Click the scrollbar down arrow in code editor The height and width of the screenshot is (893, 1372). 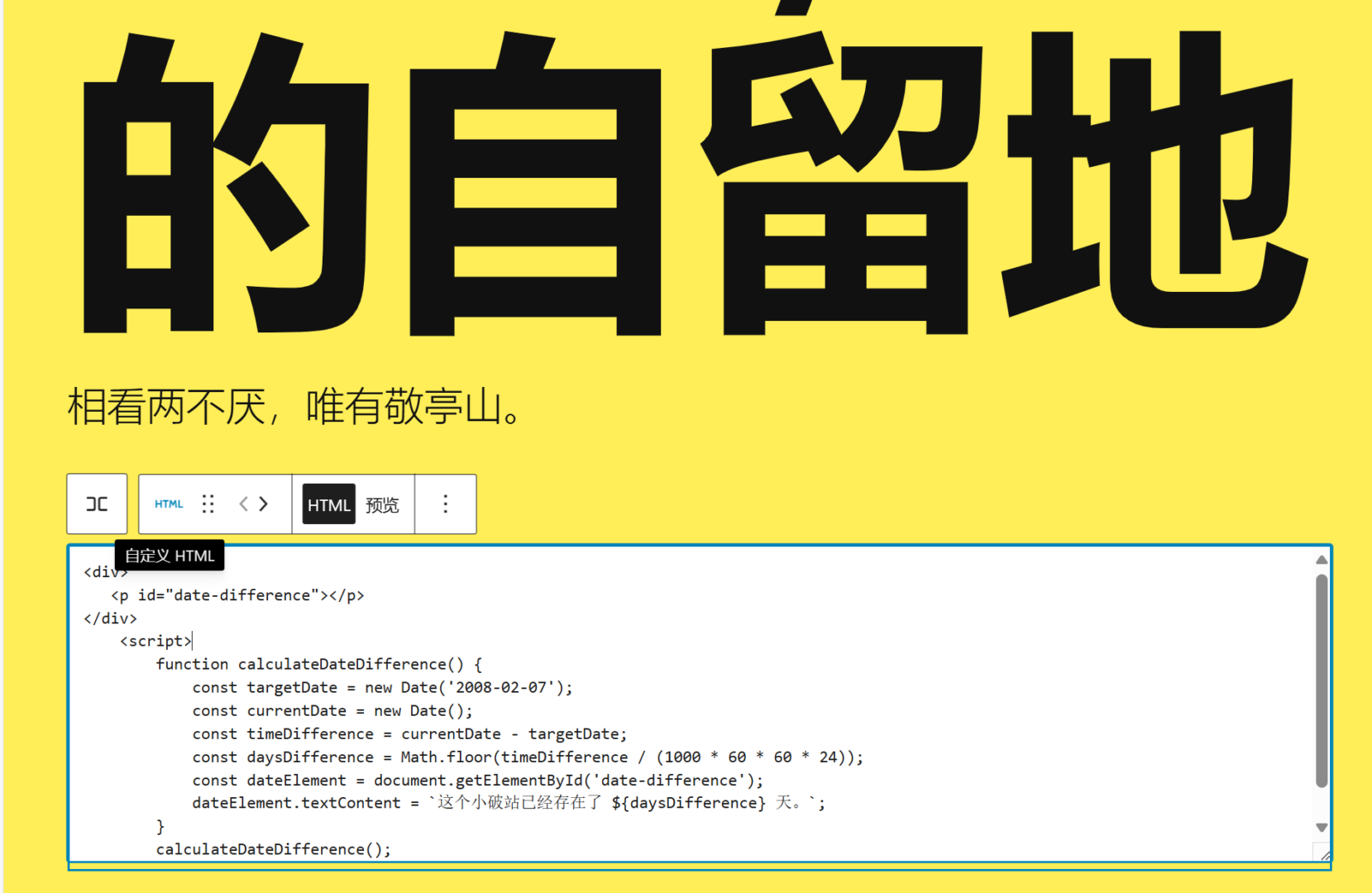(x=1322, y=827)
